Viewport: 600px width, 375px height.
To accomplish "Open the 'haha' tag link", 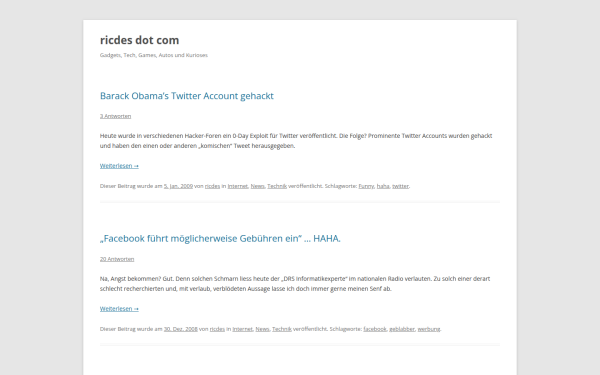I will [383, 186].
